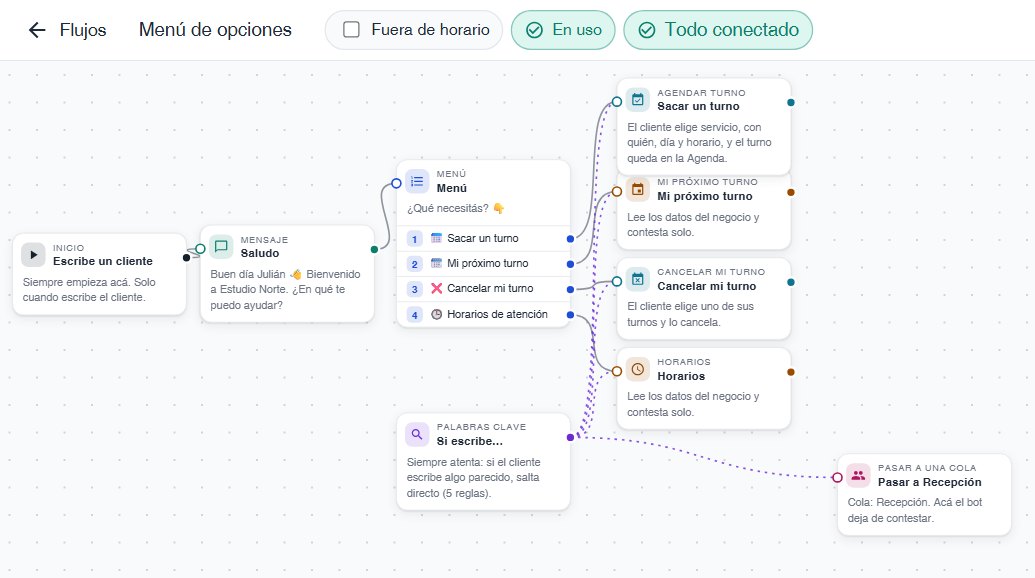
Task: Select menu option 3 Cancelar mi turno
Action: (484, 288)
